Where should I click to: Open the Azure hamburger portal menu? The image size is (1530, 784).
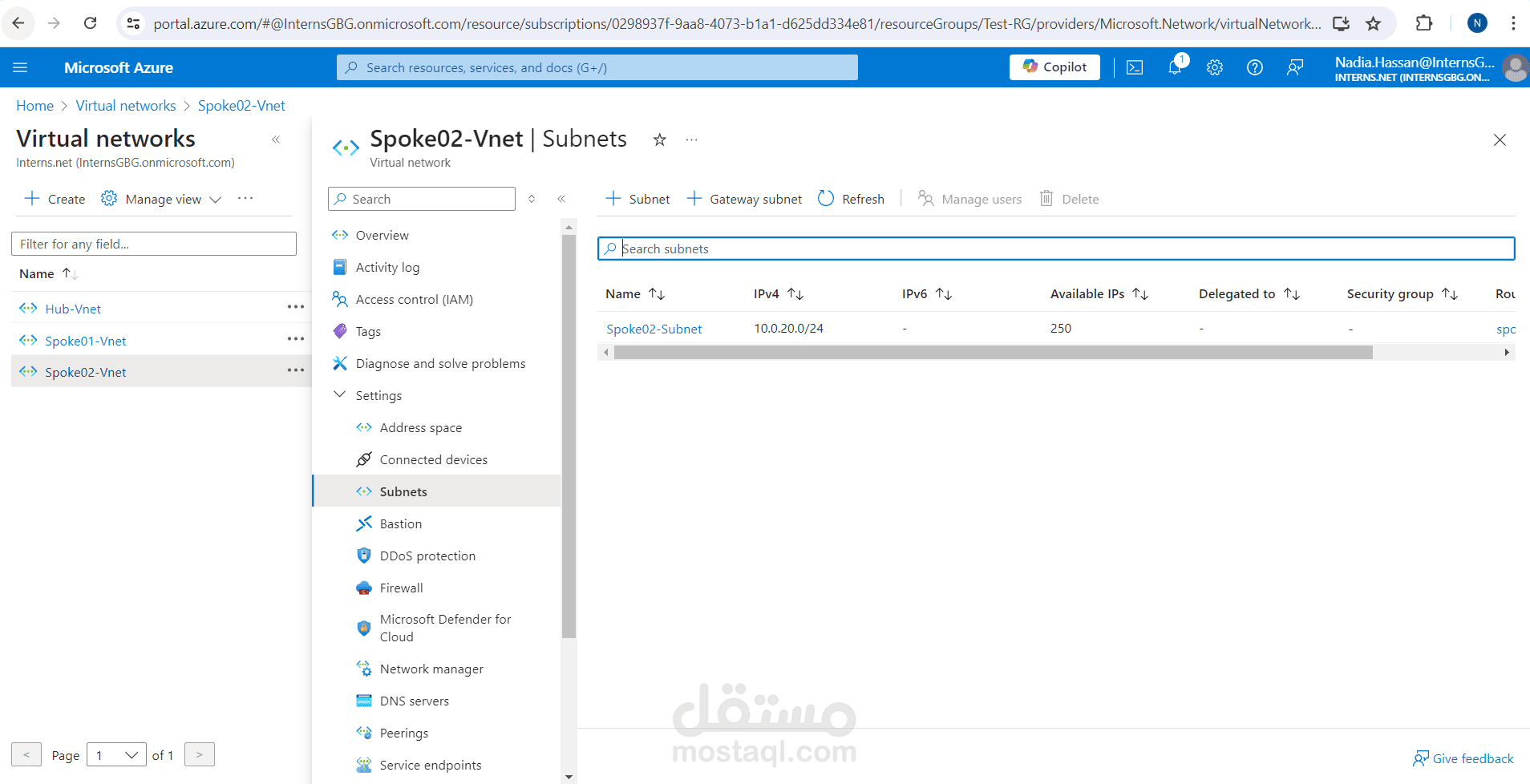[x=20, y=68]
